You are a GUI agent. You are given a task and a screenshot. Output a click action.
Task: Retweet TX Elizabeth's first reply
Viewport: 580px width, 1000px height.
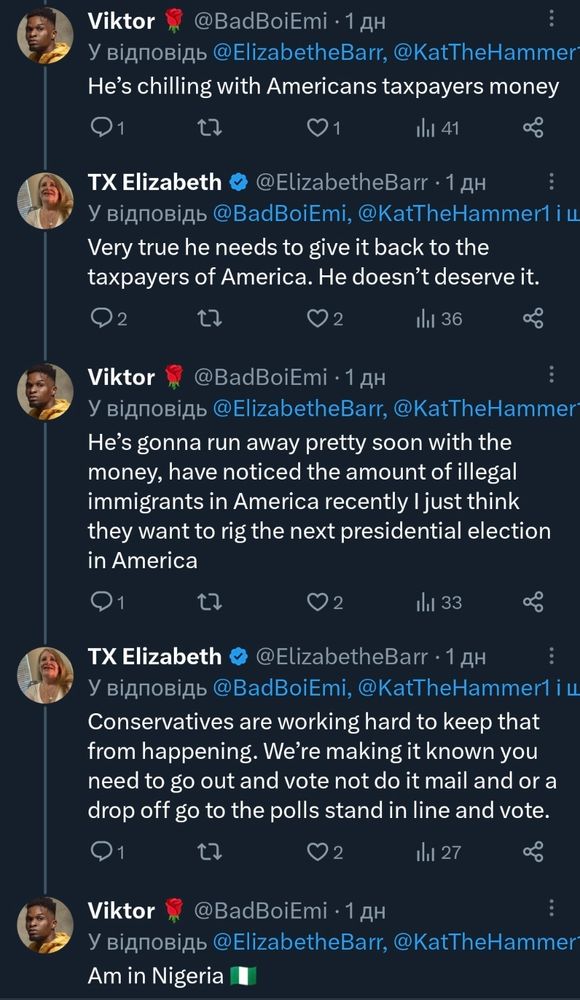(x=210, y=317)
